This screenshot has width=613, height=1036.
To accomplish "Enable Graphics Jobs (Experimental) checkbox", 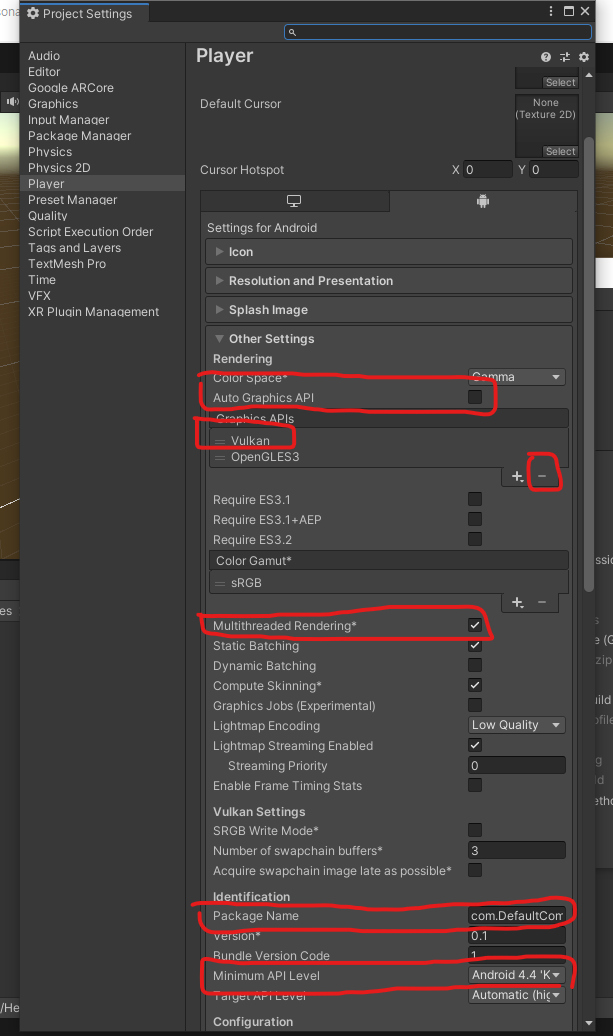I will 475,705.
